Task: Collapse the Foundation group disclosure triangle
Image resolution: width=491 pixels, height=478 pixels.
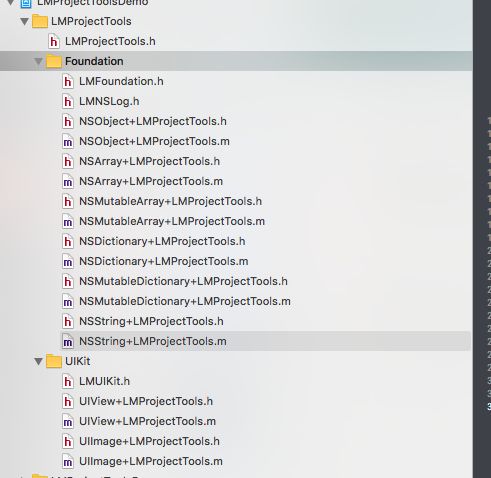Action: pyautogui.click(x=39, y=62)
